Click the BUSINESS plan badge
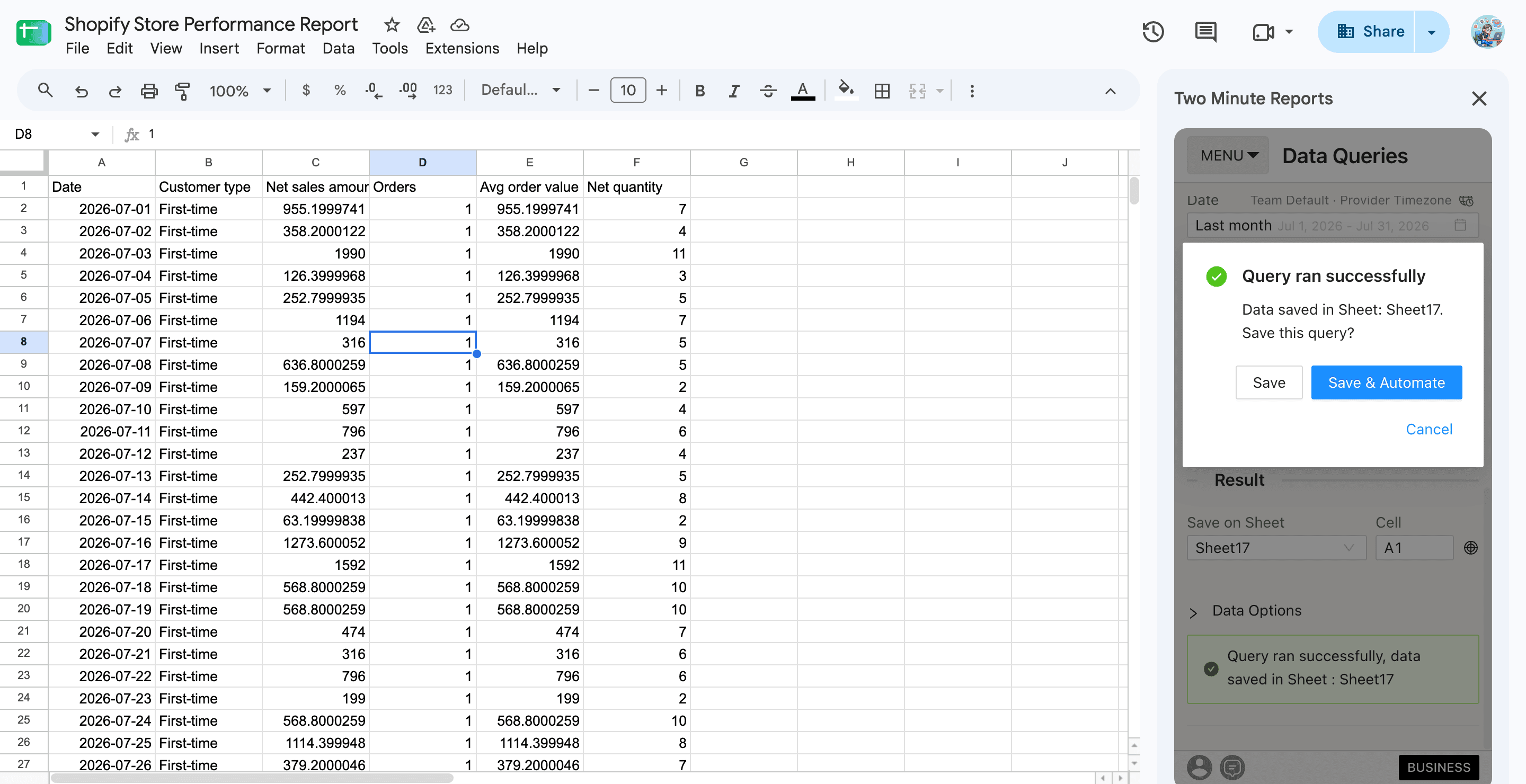The width and height of the screenshot is (1526, 784). click(1439, 767)
